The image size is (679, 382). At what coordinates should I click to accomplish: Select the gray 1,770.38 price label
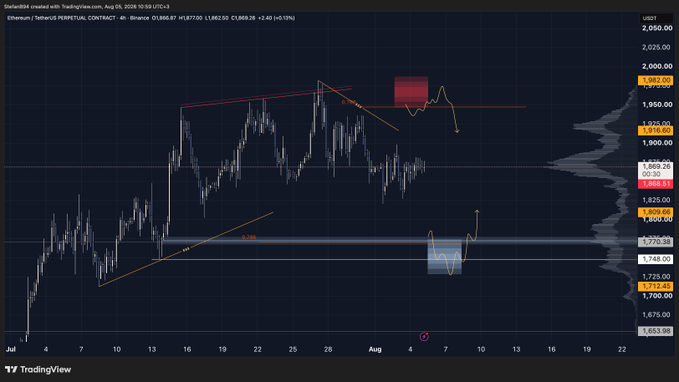(x=656, y=242)
